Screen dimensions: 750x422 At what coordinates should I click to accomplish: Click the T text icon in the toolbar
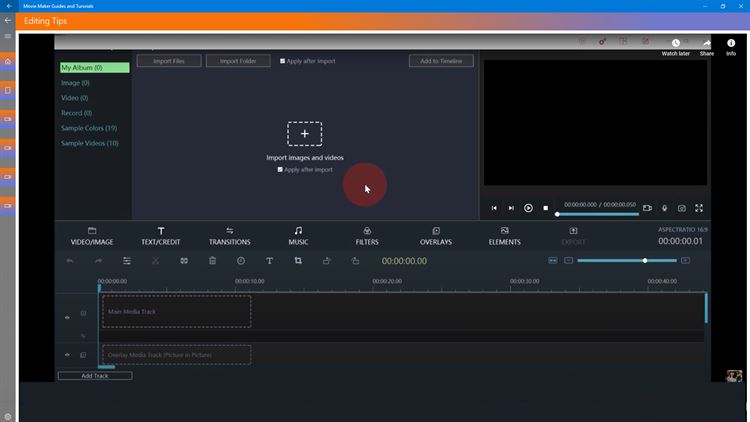(x=269, y=261)
